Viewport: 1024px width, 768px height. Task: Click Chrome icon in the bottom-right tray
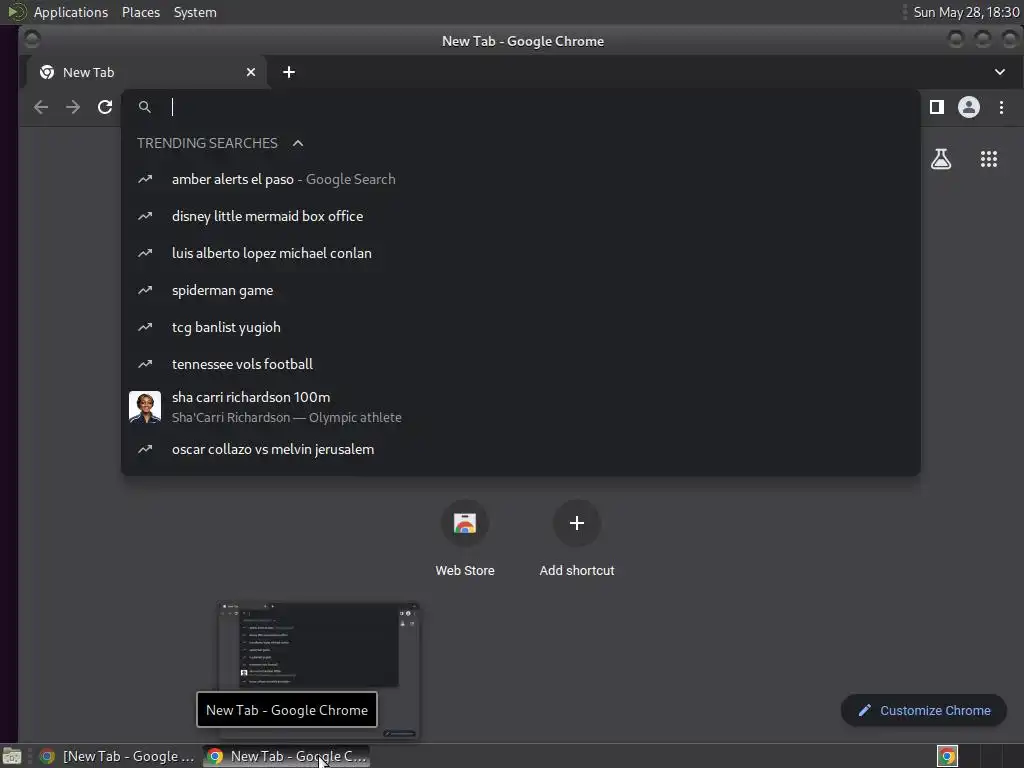(947, 756)
